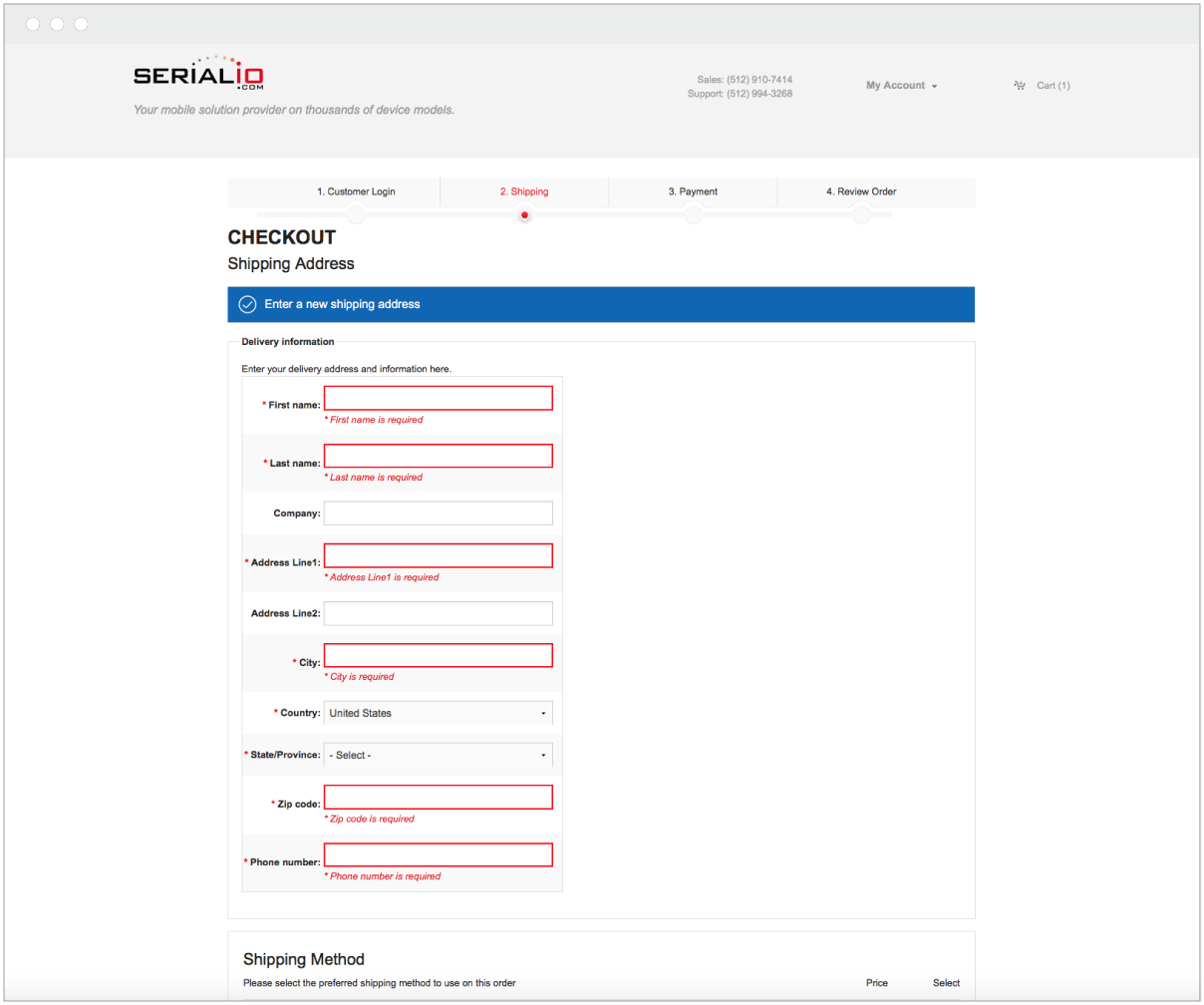Click 'Last name is required' error text
Screen dimensions: 1204x1005
tap(374, 478)
